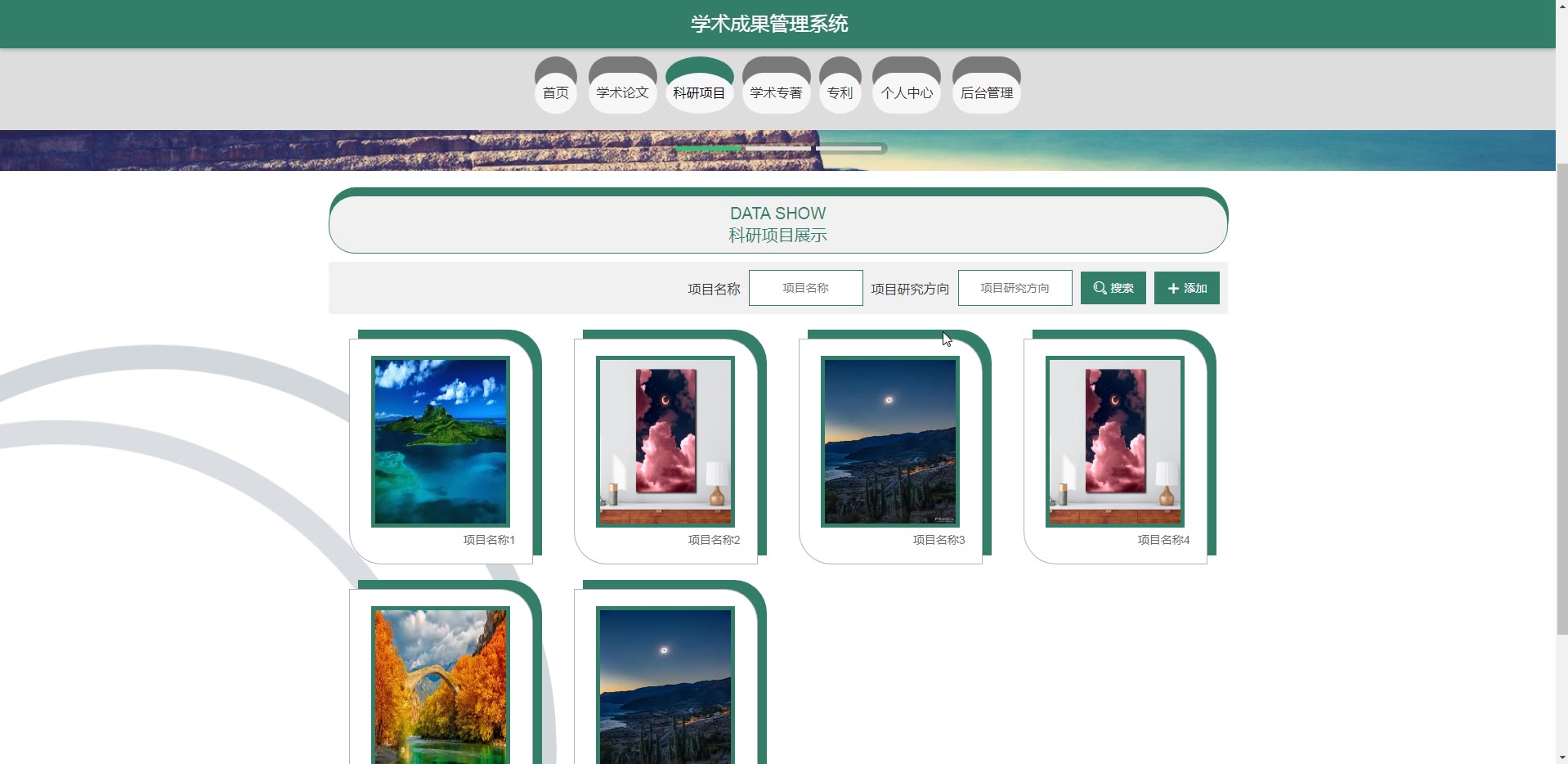Select the second carousel indicator bar

point(778,148)
